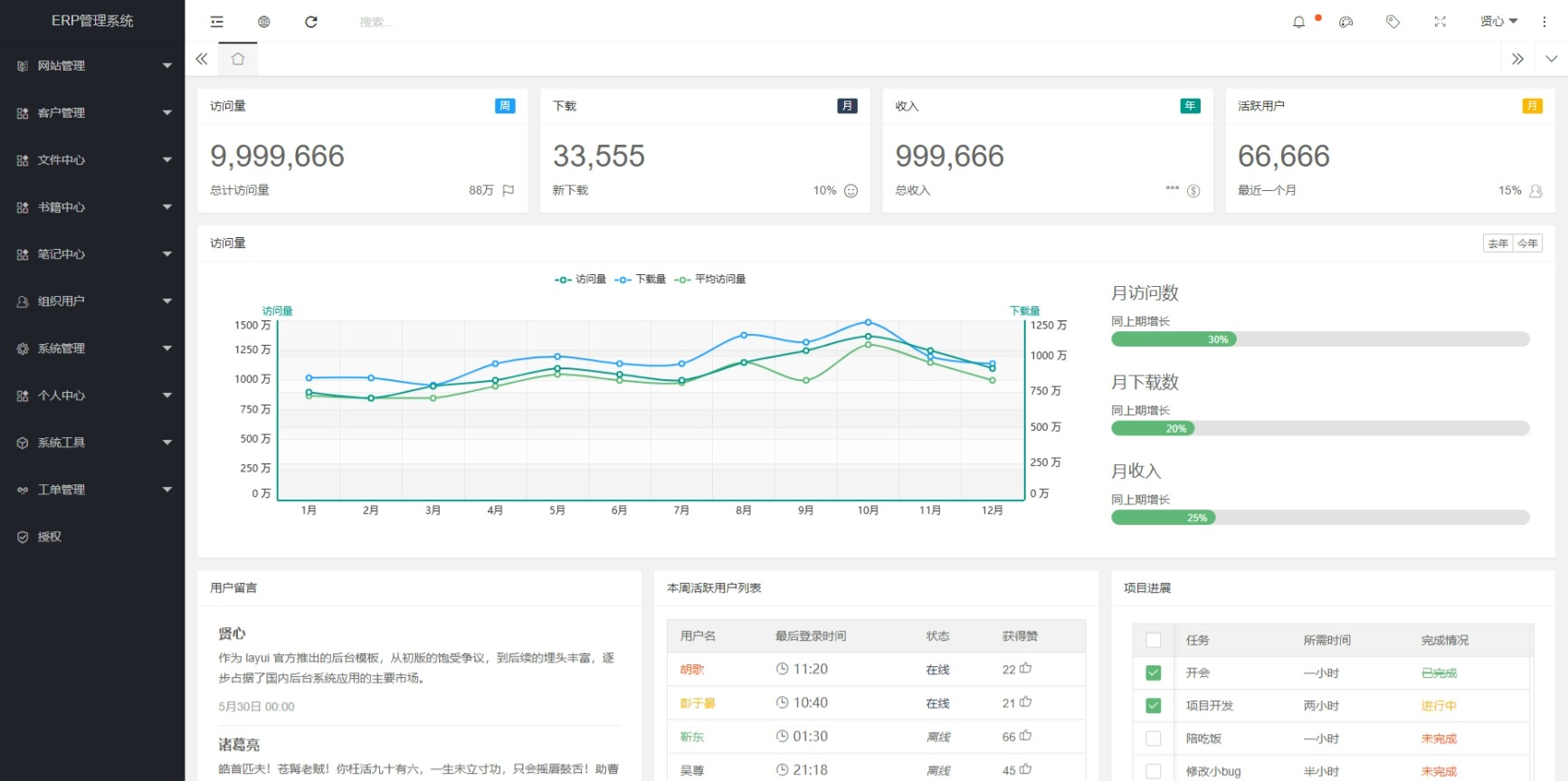Click the flag icon next to 88万

click(x=508, y=190)
